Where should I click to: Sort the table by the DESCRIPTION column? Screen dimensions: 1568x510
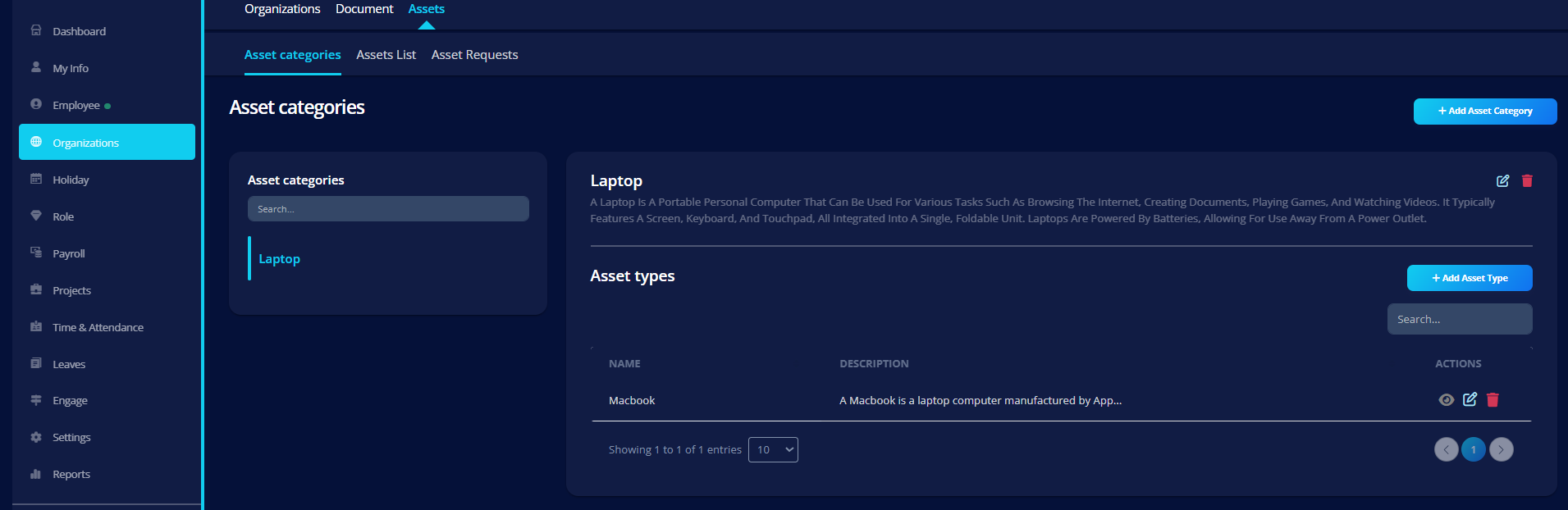874,363
